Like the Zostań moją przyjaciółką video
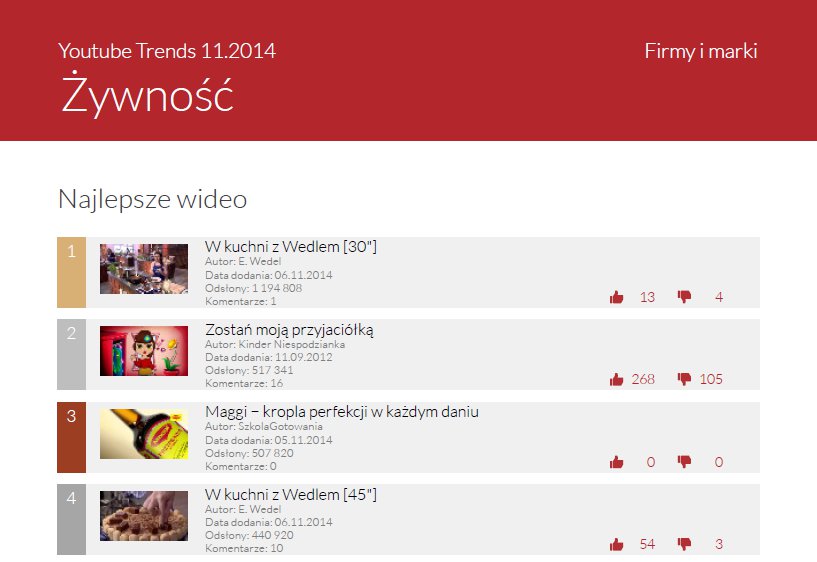Screen dimensions: 817x562 pyautogui.click(x=616, y=379)
